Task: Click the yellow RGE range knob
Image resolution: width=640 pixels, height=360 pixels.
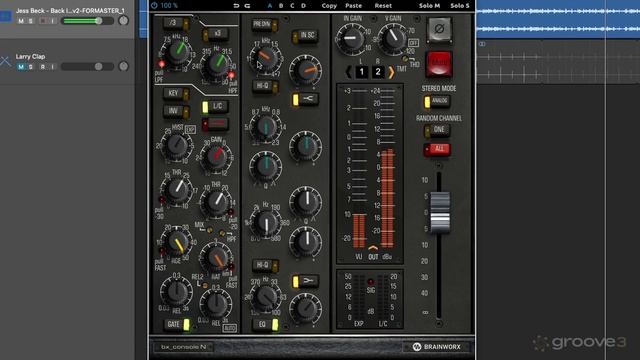Action: (177, 243)
